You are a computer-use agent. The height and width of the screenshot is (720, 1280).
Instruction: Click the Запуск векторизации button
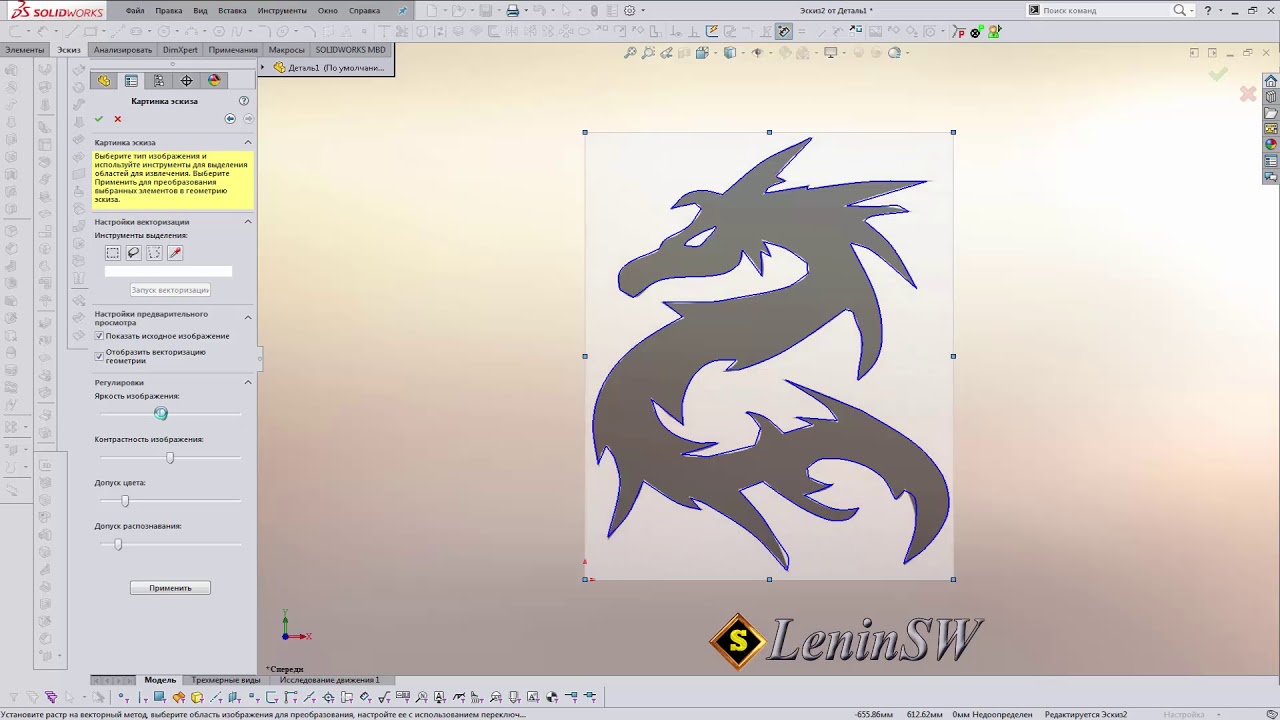coord(170,290)
